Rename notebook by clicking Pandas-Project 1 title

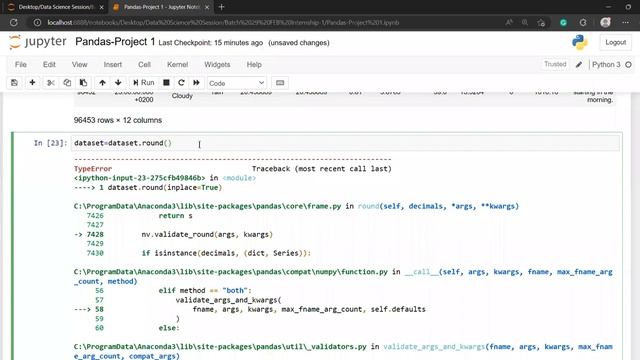point(115,42)
